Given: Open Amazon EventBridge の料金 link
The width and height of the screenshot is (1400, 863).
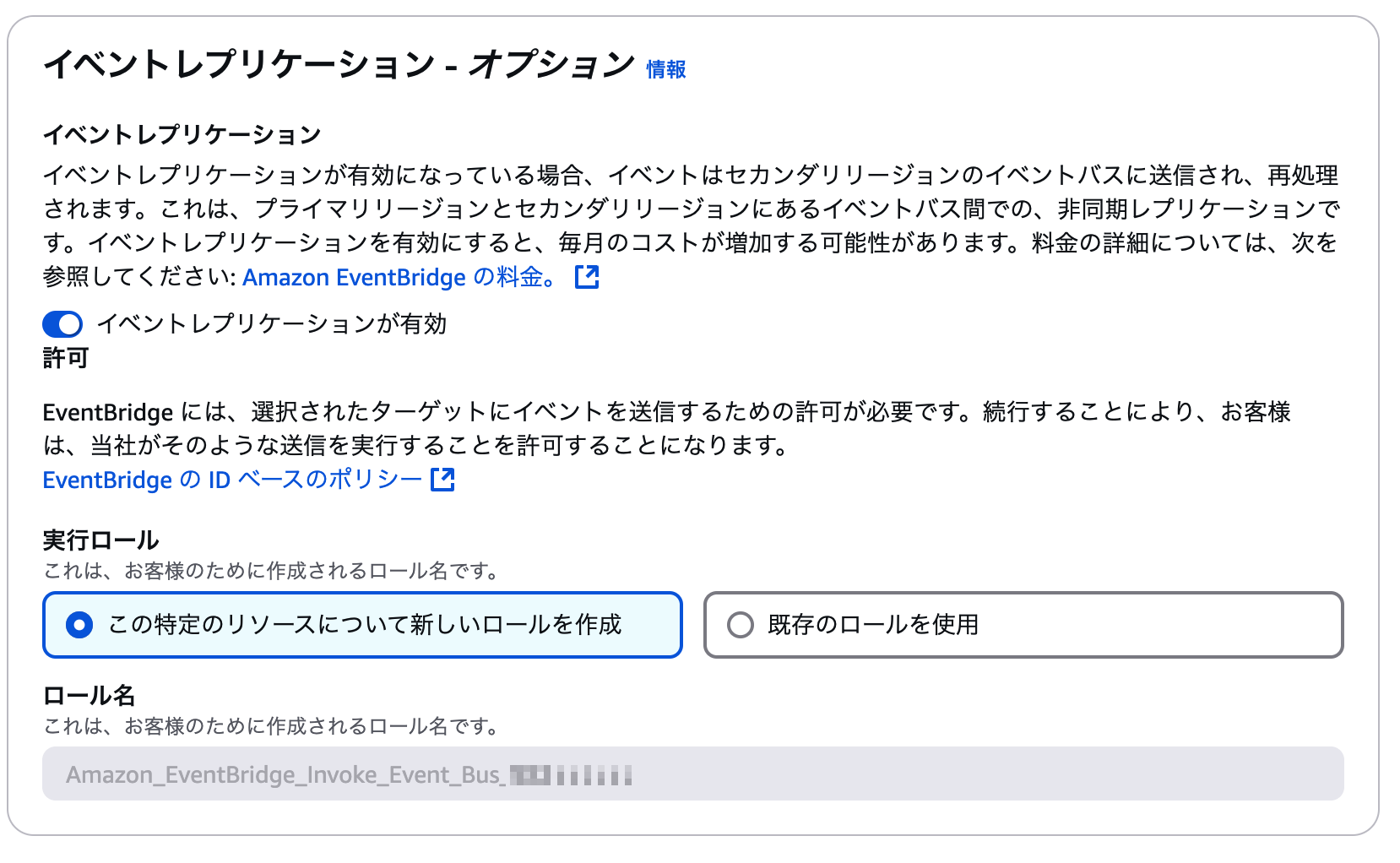Looking at the screenshot, I should coord(397,276).
